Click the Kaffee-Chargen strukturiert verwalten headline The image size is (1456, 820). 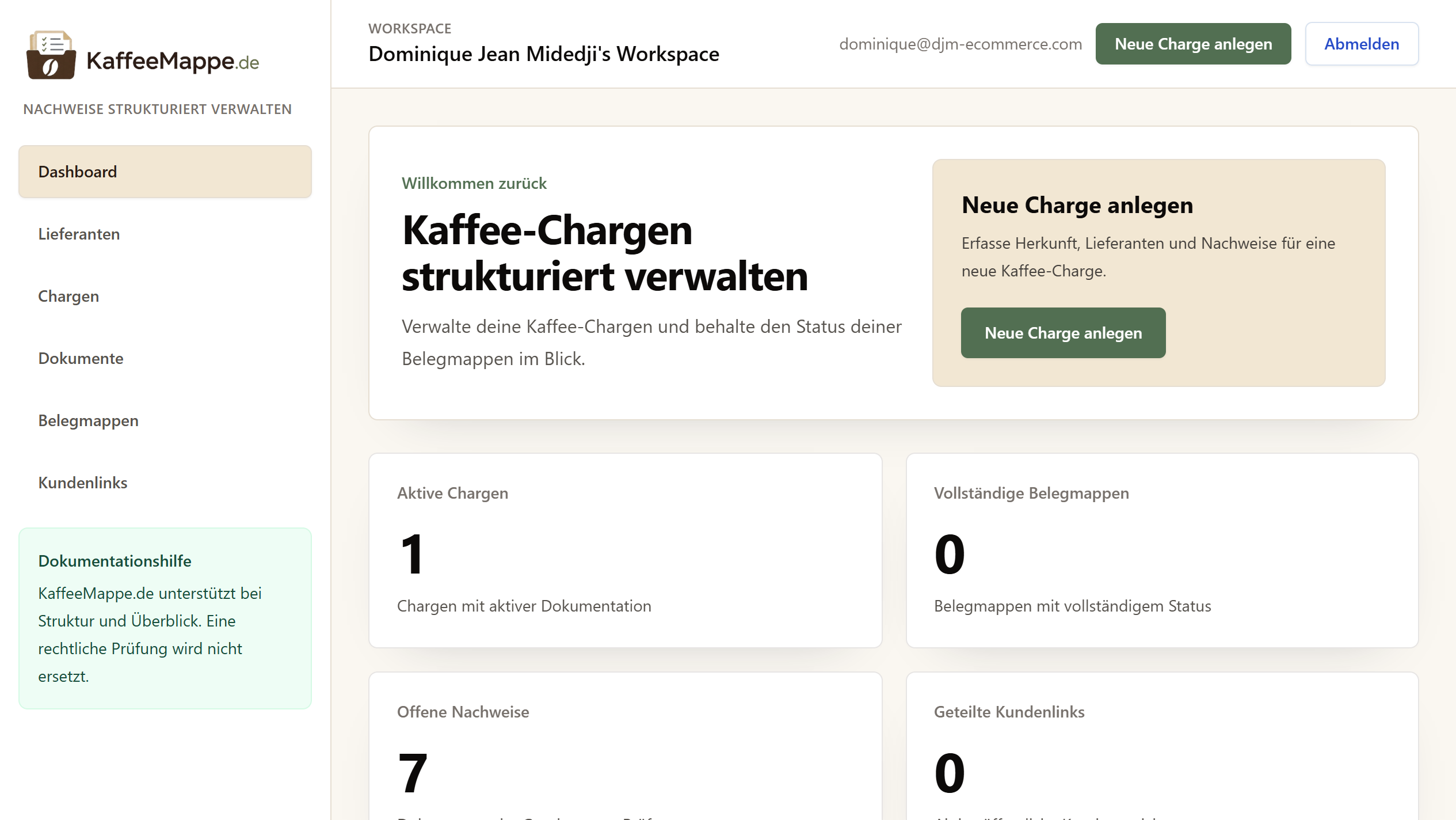coord(605,253)
